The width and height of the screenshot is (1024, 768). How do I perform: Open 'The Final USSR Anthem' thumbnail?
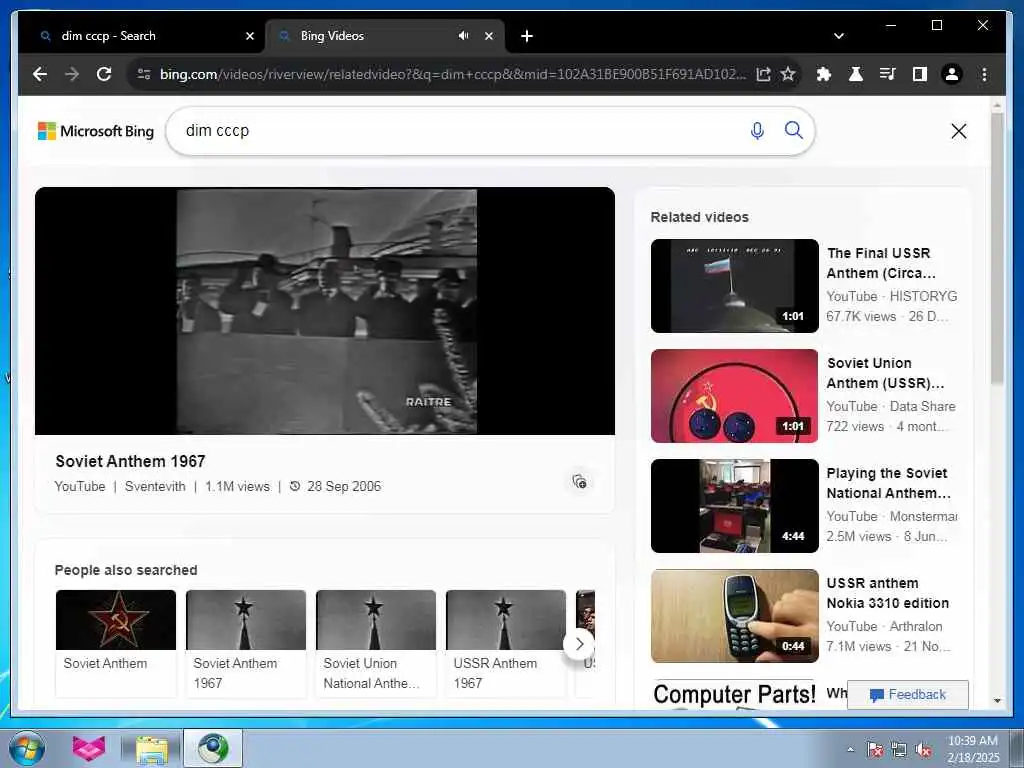[734, 286]
